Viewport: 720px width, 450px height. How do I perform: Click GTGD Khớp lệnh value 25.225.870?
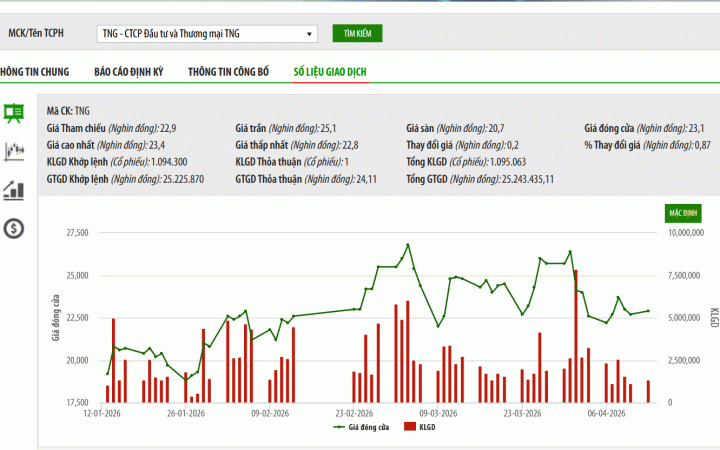click(183, 179)
